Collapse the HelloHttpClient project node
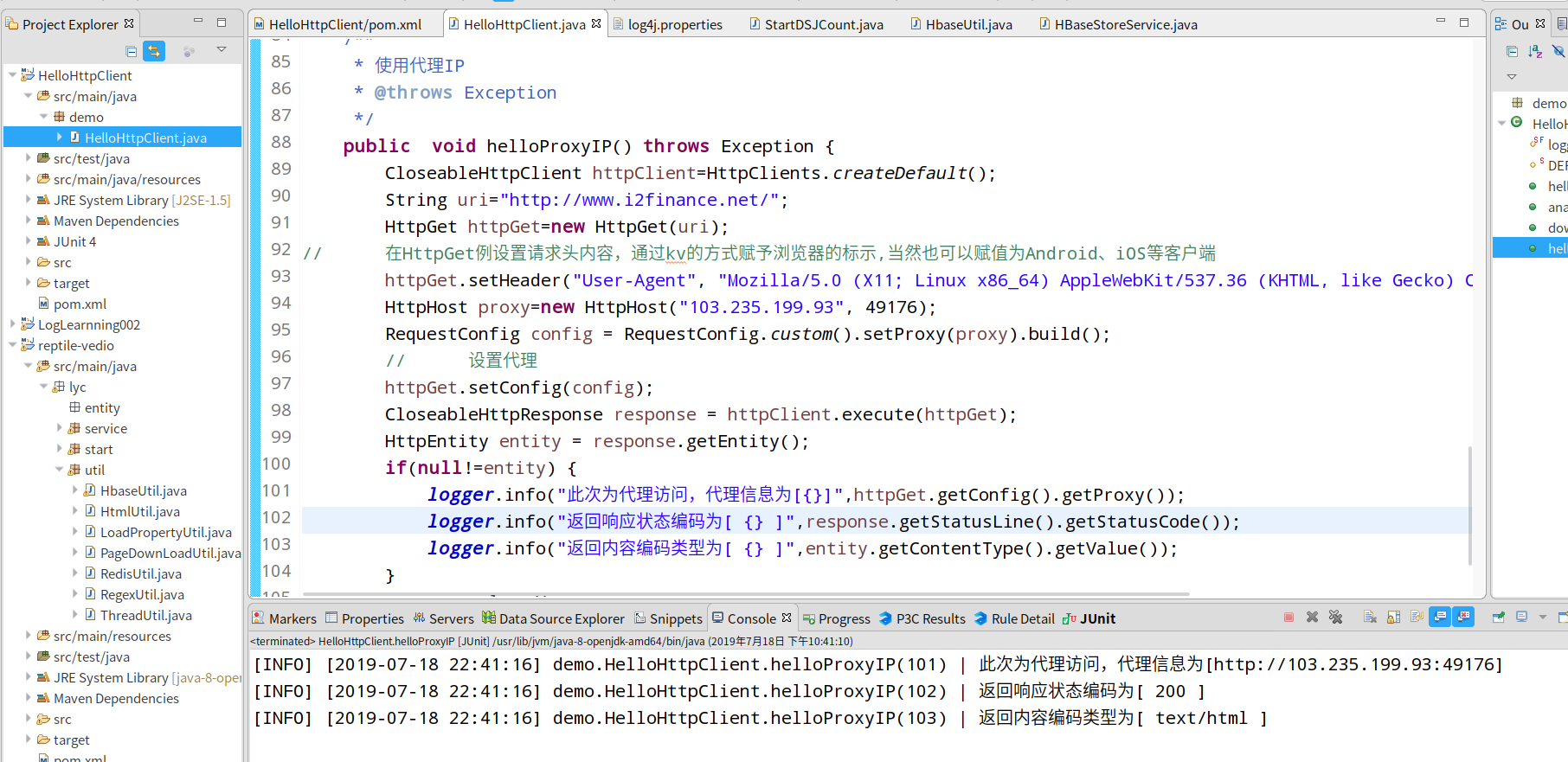 click(12, 75)
